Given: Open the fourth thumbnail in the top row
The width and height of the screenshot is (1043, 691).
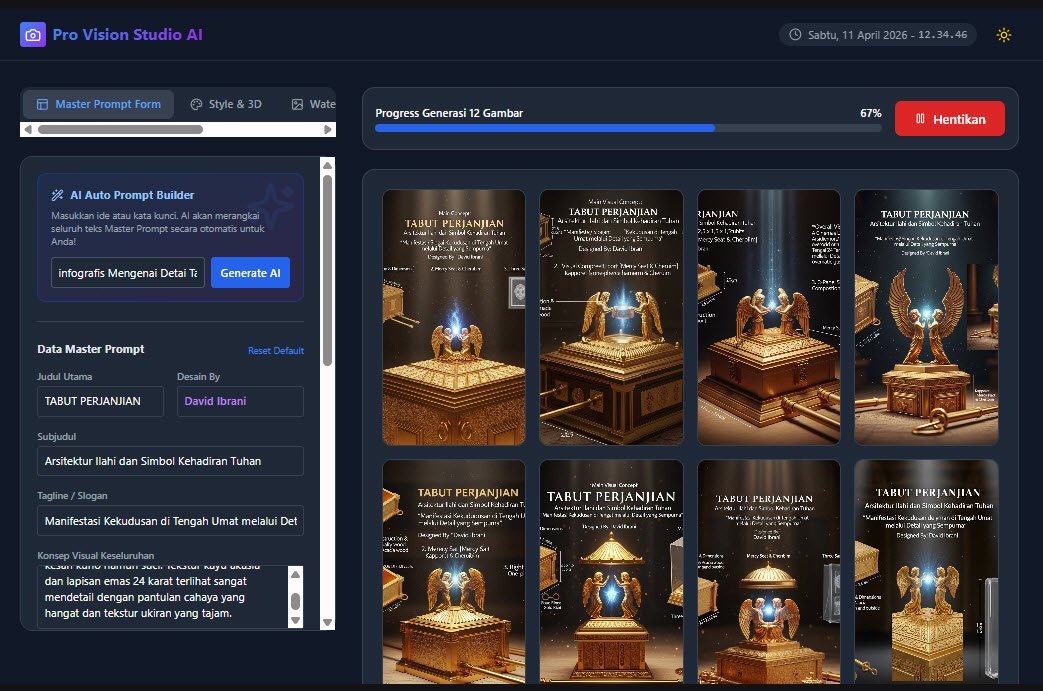Looking at the screenshot, I should 926,317.
